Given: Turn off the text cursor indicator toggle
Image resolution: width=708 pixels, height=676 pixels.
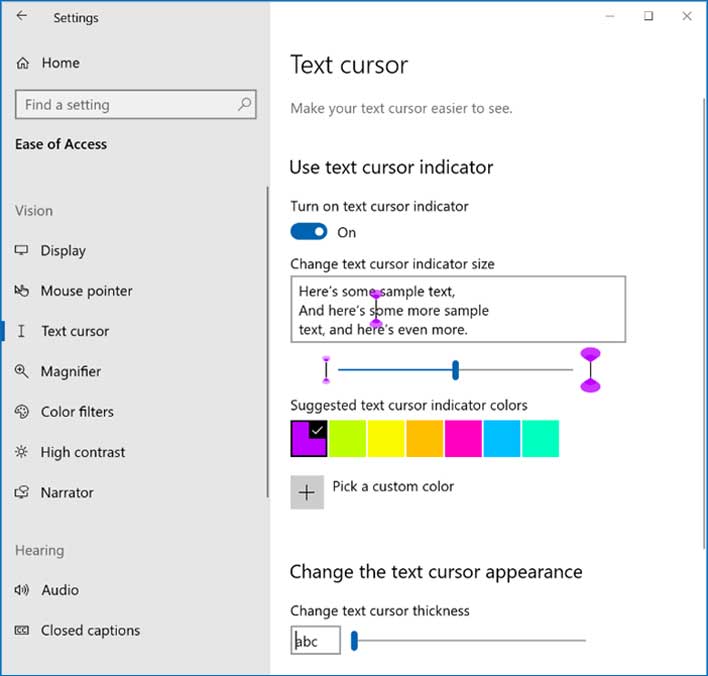Looking at the screenshot, I should pyautogui.click(x=309, y=232).
